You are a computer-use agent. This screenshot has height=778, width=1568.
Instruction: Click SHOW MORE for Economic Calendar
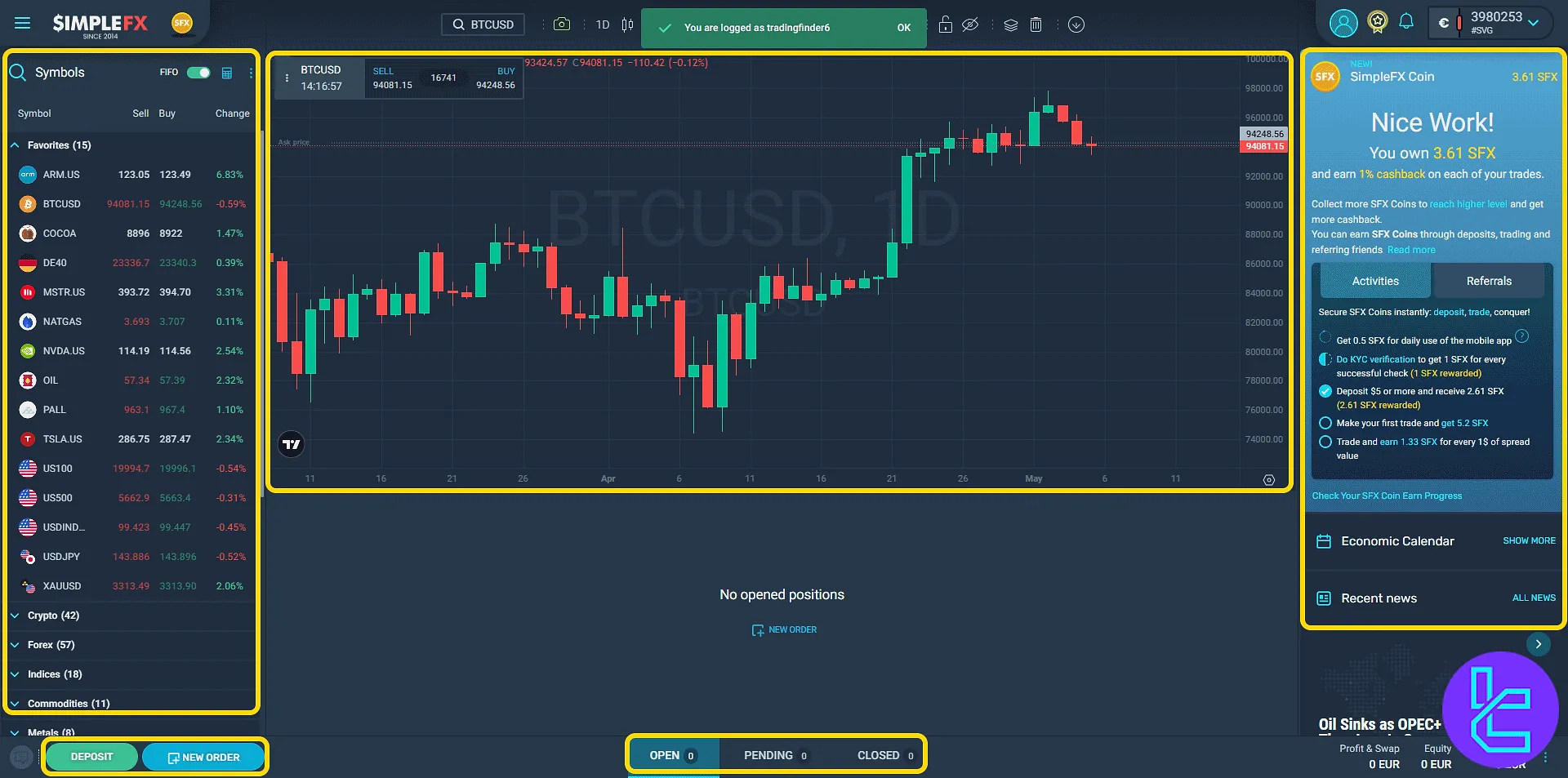[x=1529, y=540]
